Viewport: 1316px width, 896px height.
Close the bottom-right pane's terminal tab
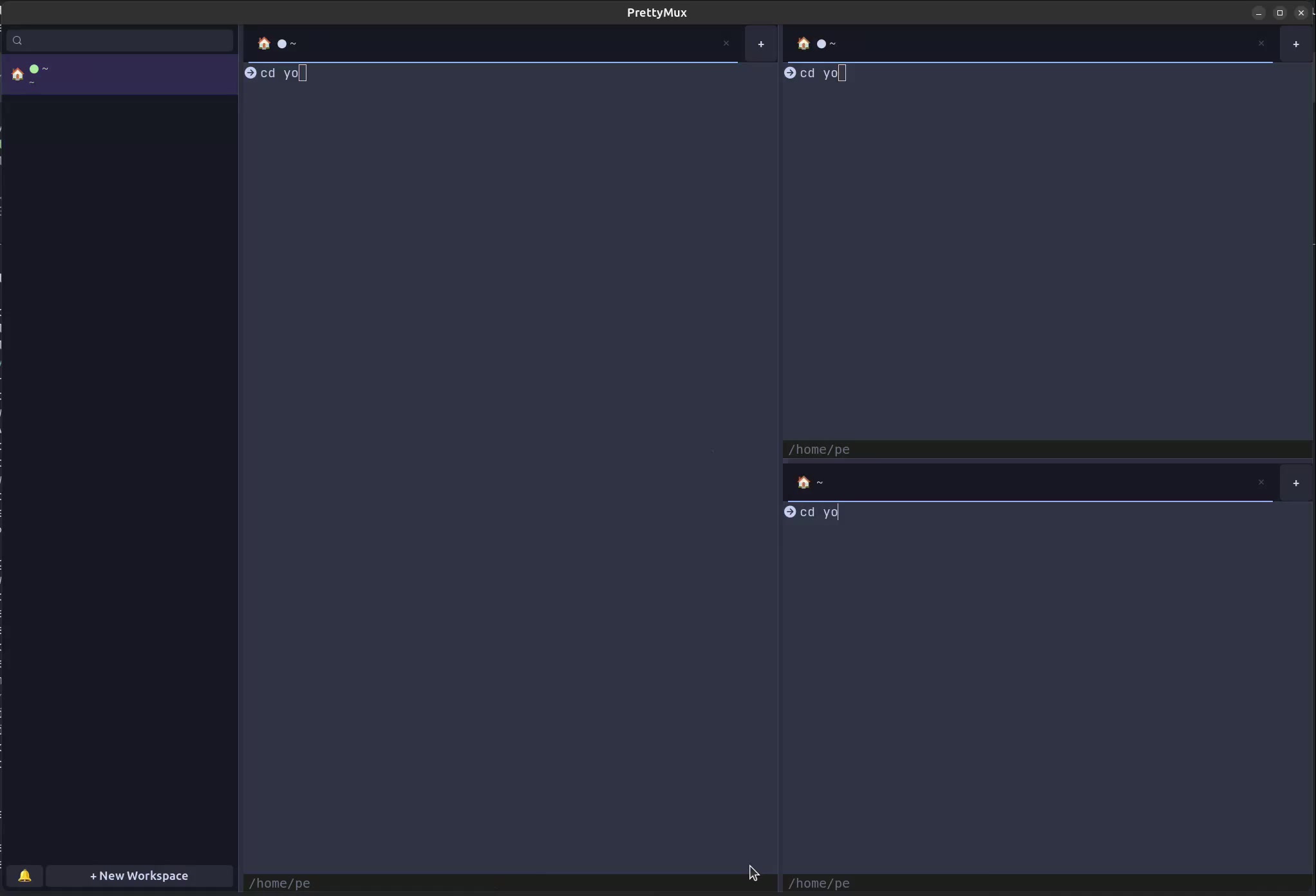tap(1261, 483)
